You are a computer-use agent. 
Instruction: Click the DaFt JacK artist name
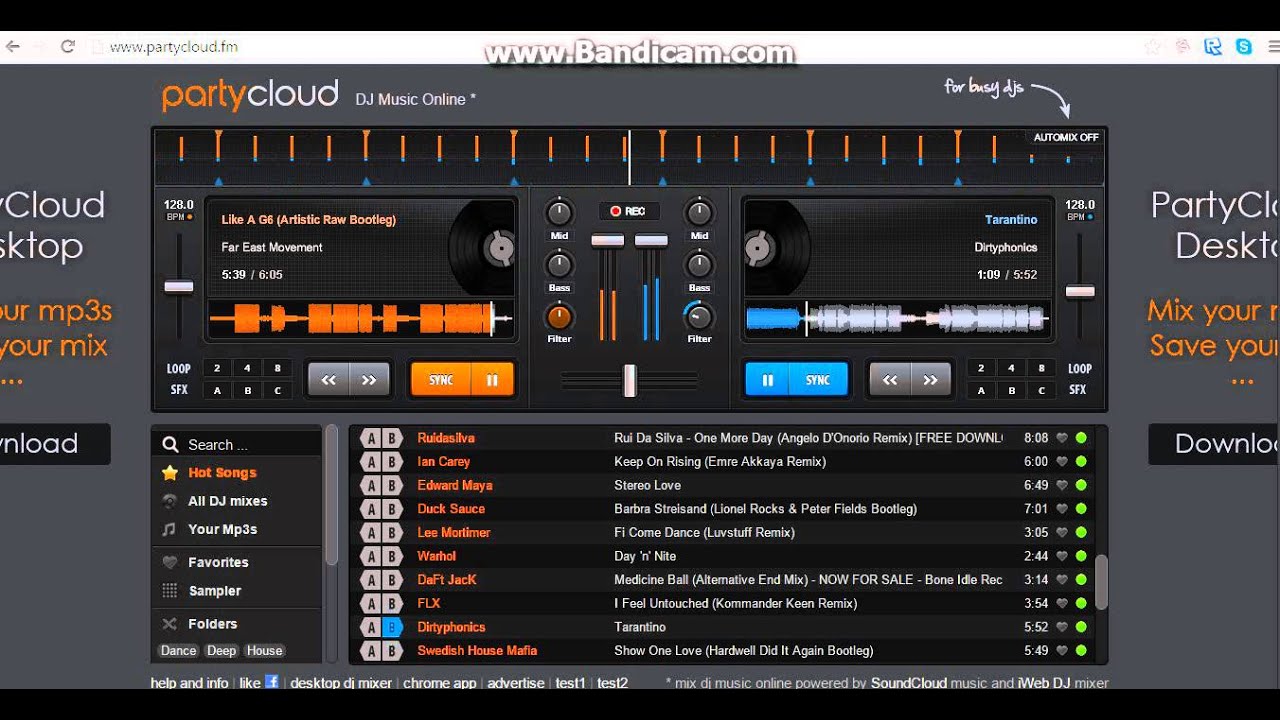coord(447,580)
